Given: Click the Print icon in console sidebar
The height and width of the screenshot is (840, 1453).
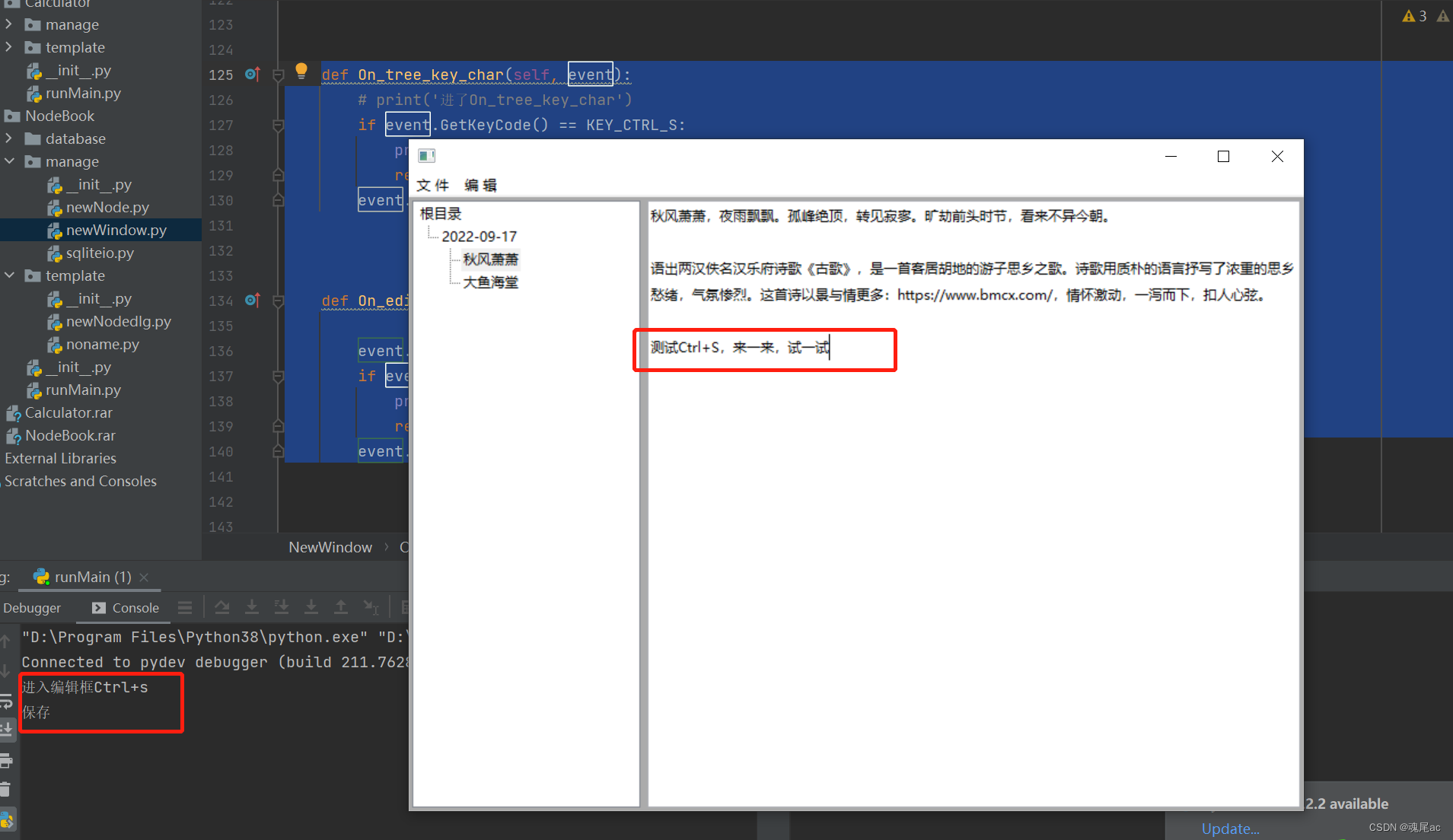Looking at the screenshot, I should tap(6, 761).
